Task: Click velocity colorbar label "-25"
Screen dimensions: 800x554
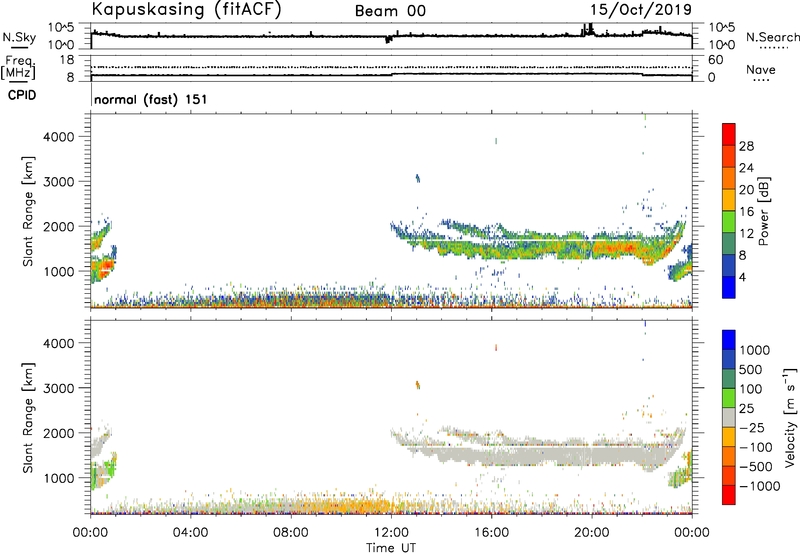Action: click(752, 428)
